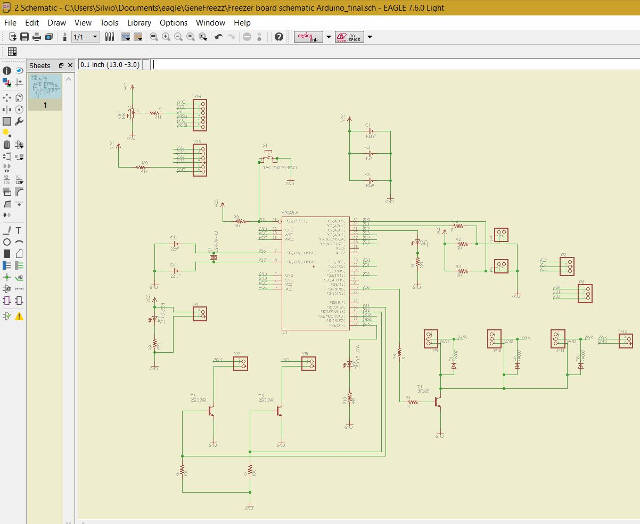This screenshot has width=640, height=524.
Task: Select the Show (eye) tool
Action: click(19, 71)
